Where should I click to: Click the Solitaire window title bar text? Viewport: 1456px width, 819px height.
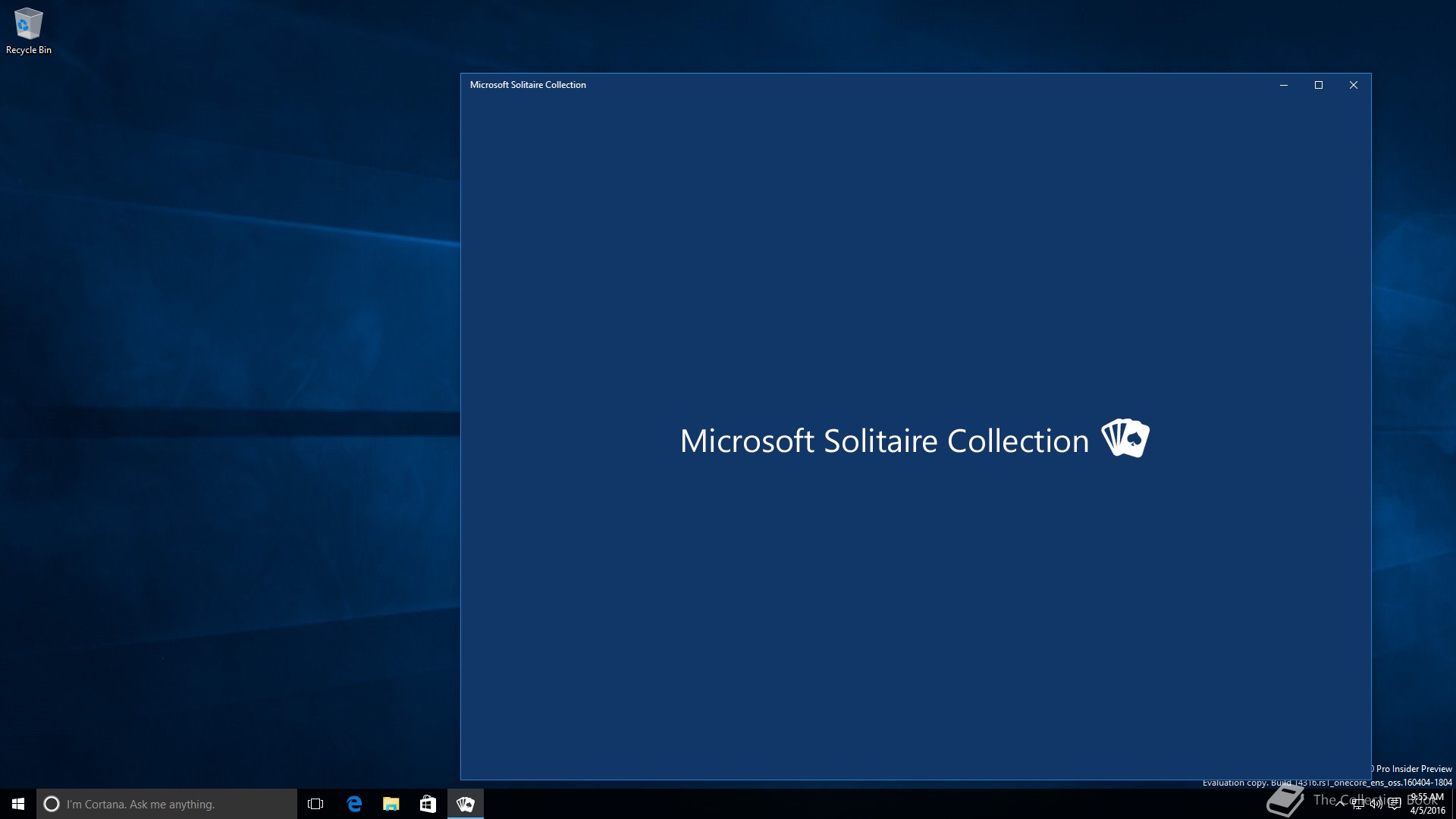[528, 85]
